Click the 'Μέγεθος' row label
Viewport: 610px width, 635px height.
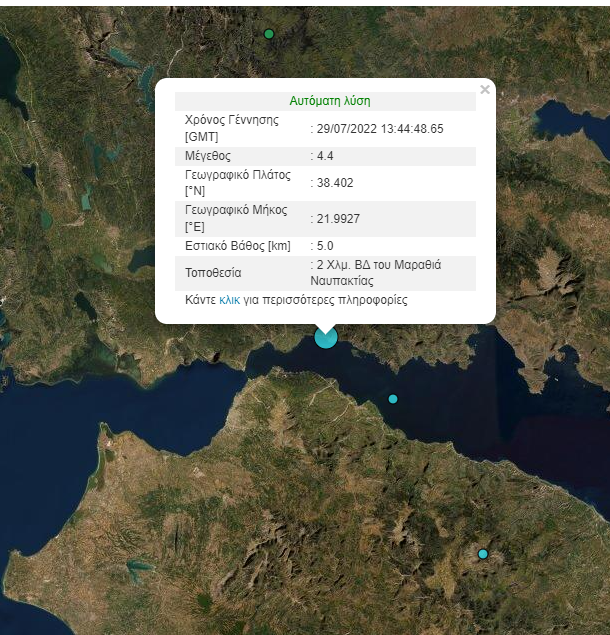(208, 156)
